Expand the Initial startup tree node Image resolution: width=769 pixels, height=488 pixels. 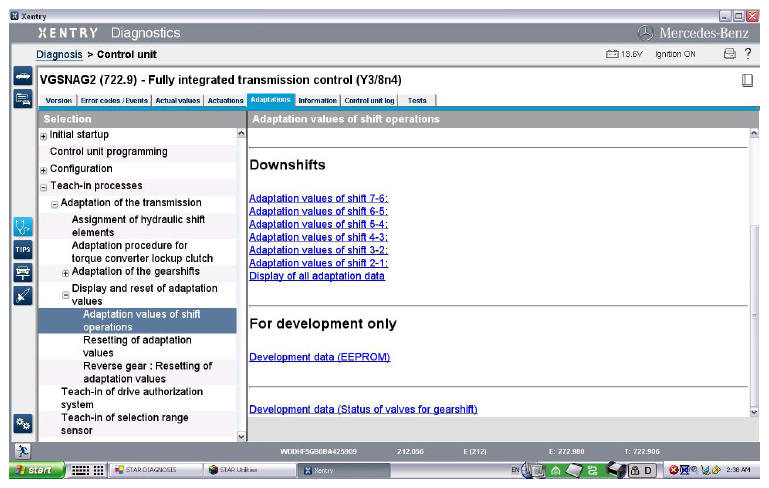point(43,136)
